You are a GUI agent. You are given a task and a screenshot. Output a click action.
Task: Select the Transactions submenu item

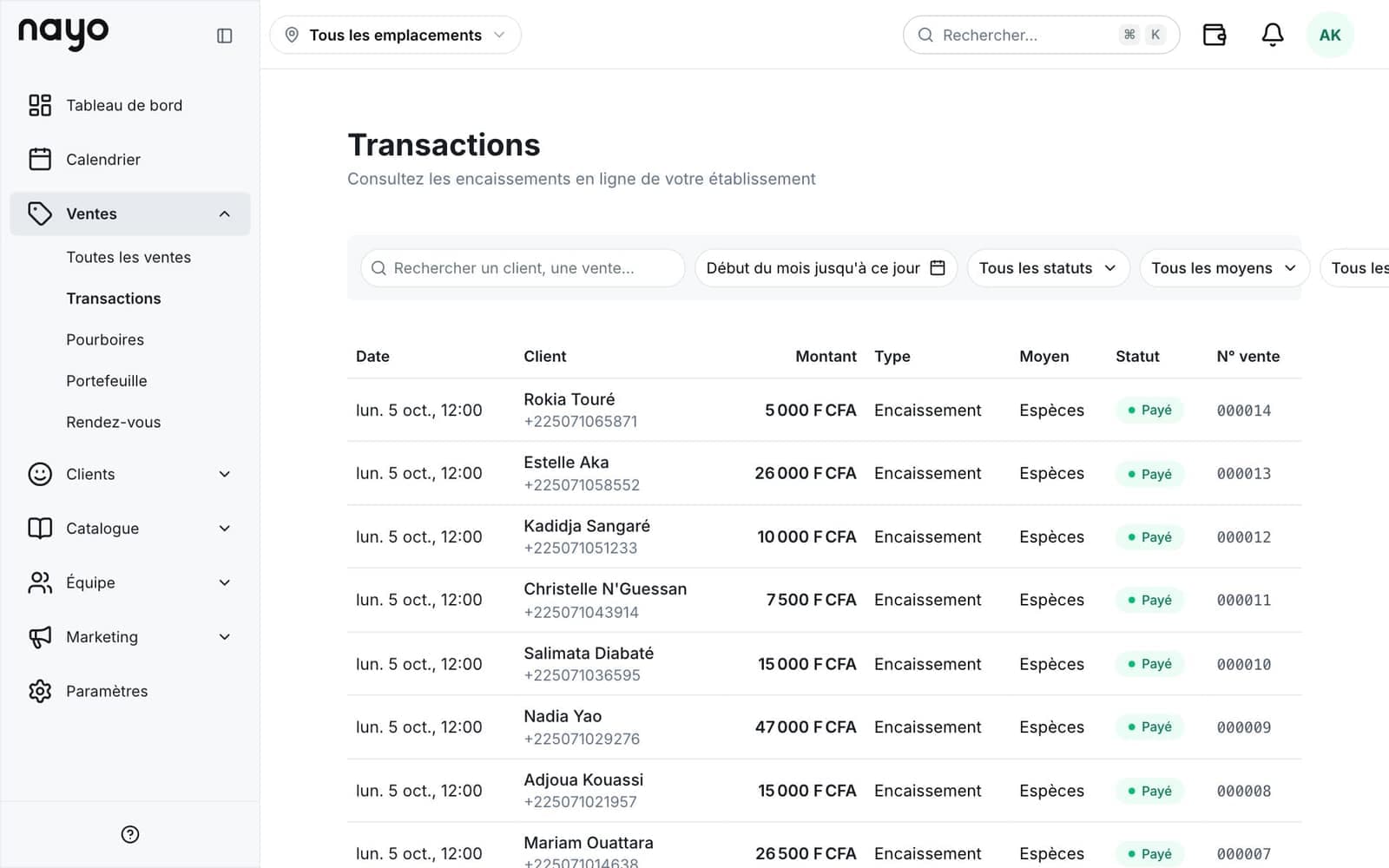pos(114,298)
